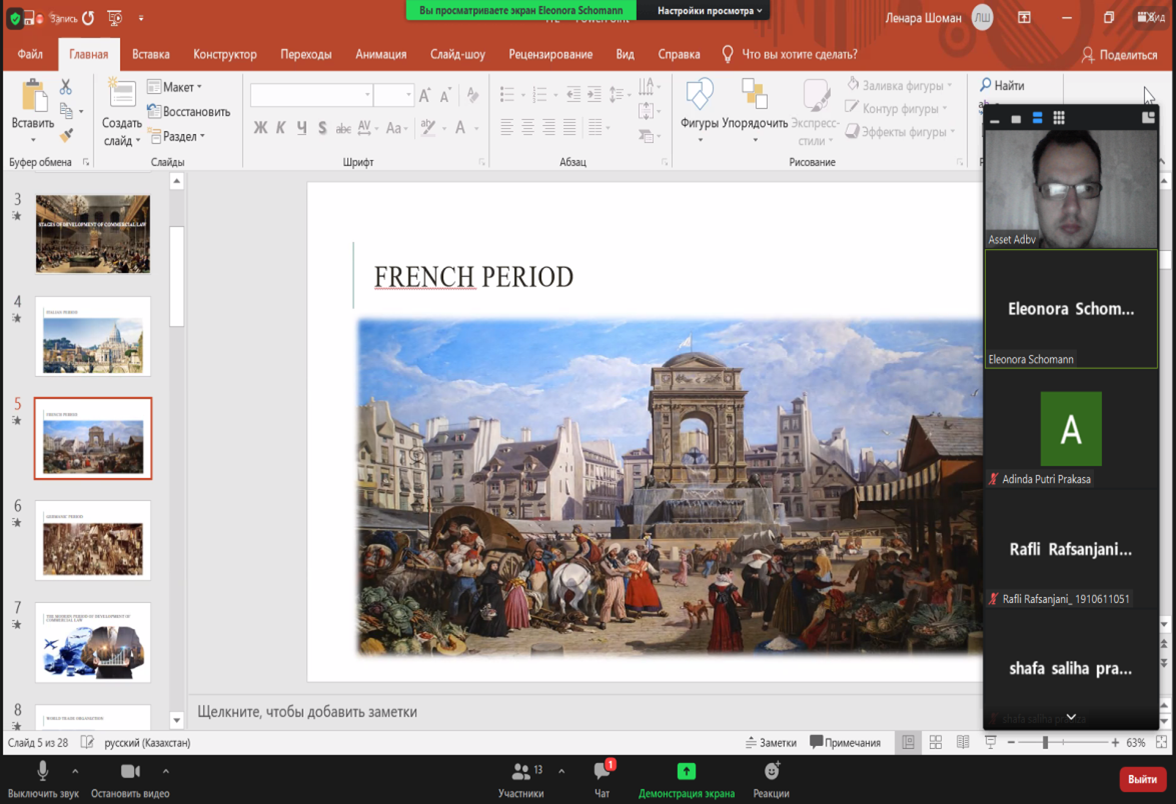The height and width of the screenshot is (804, 1176).
Task: Toggle bold Ж formatting
Action: [x=260, y=128]
